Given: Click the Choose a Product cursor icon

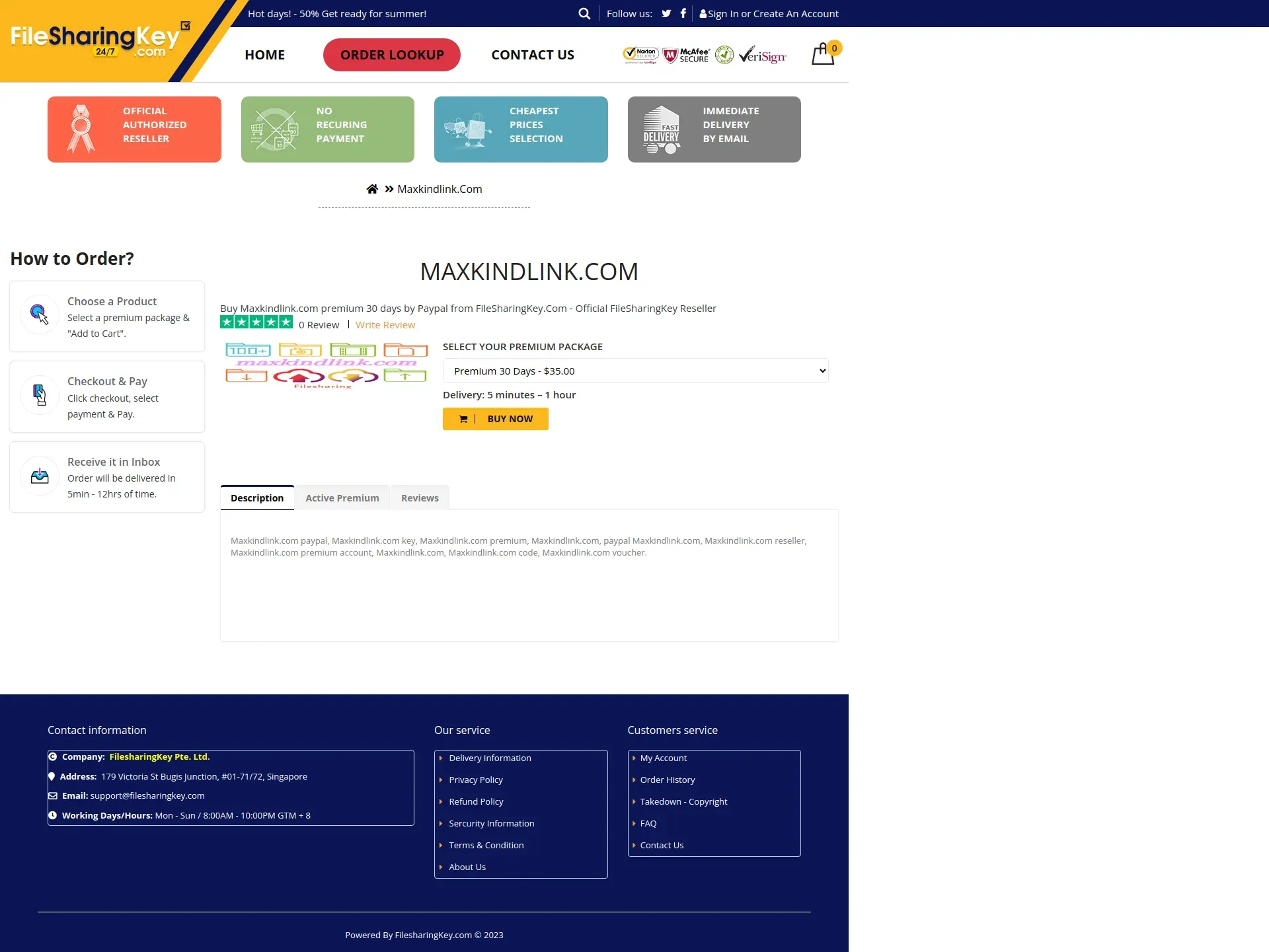Looking at the screenshot, I should click(x=40, y=314).
